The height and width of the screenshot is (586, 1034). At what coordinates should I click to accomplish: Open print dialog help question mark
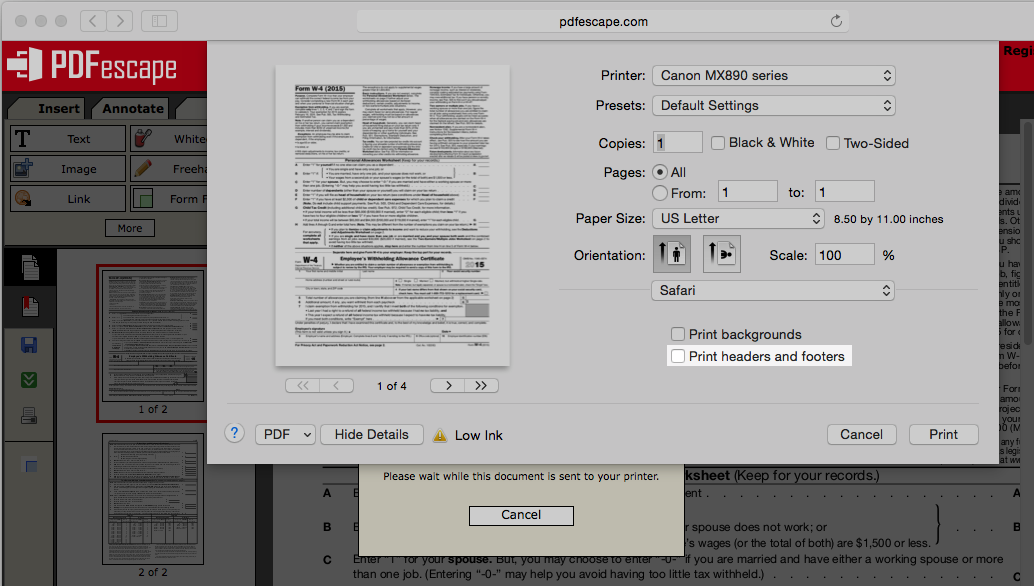[x=235, y=433]
